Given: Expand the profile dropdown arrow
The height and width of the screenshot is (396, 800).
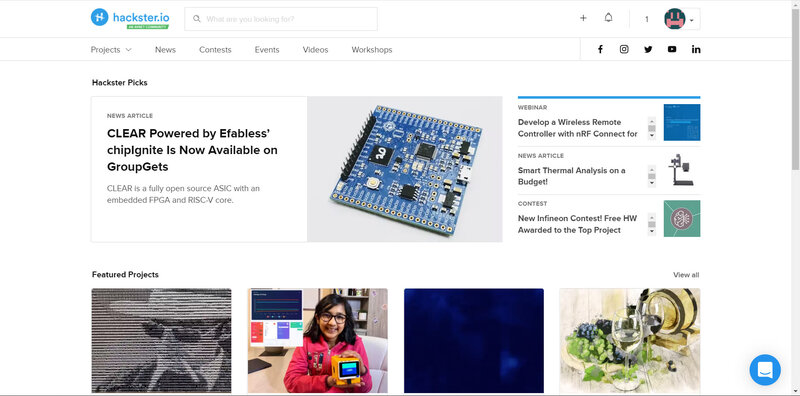Looking at the screenshot, I should point(692,20).
